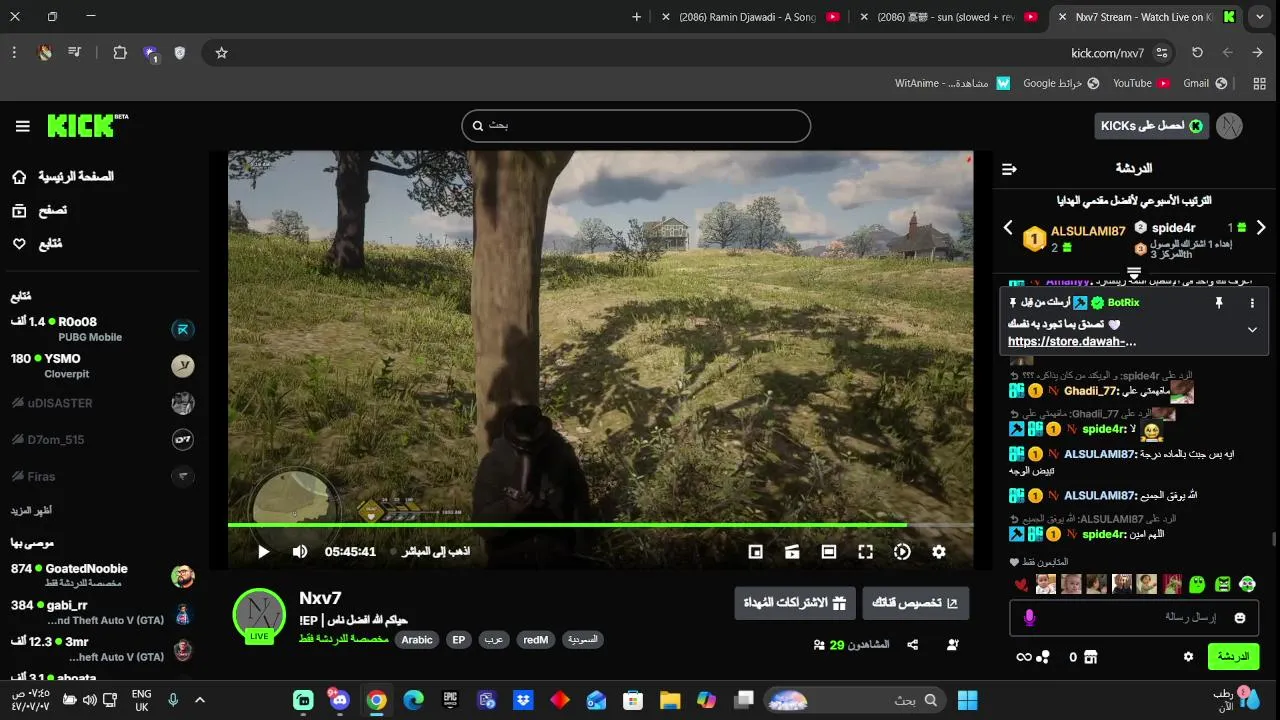Send message with الدردشة green button

click(x=1233, y=657)
